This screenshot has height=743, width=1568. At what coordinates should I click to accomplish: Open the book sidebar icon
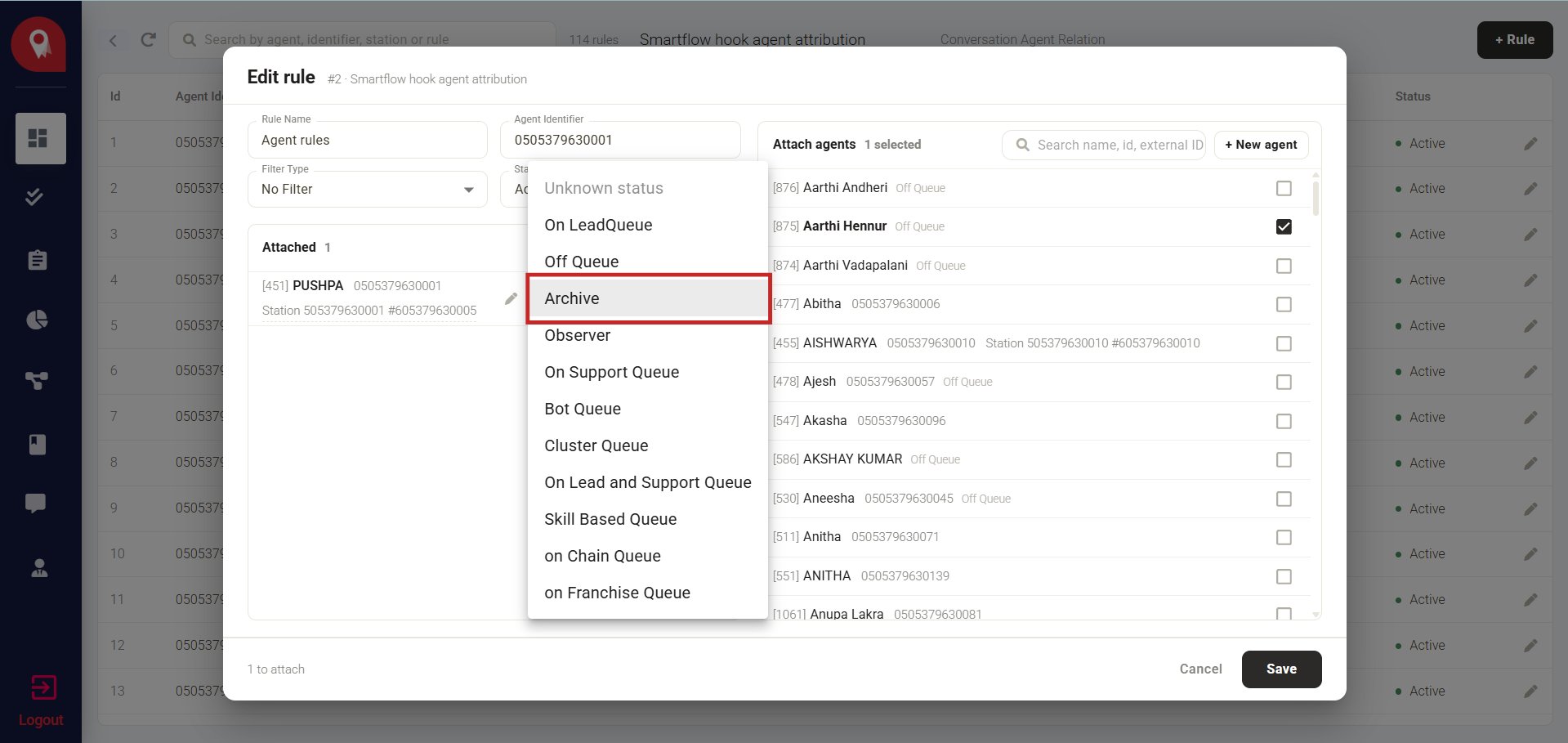pyautogui.click(x=38, y=444)
